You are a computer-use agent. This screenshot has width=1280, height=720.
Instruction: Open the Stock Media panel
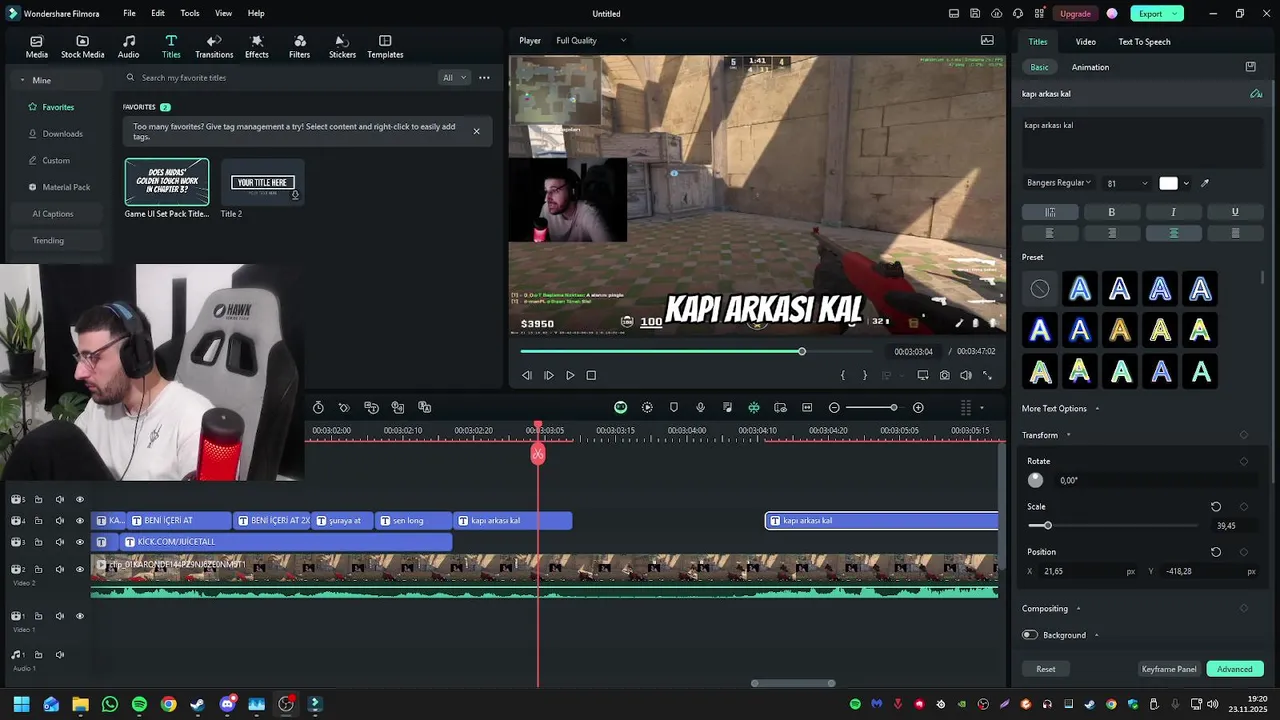(82, 47)
